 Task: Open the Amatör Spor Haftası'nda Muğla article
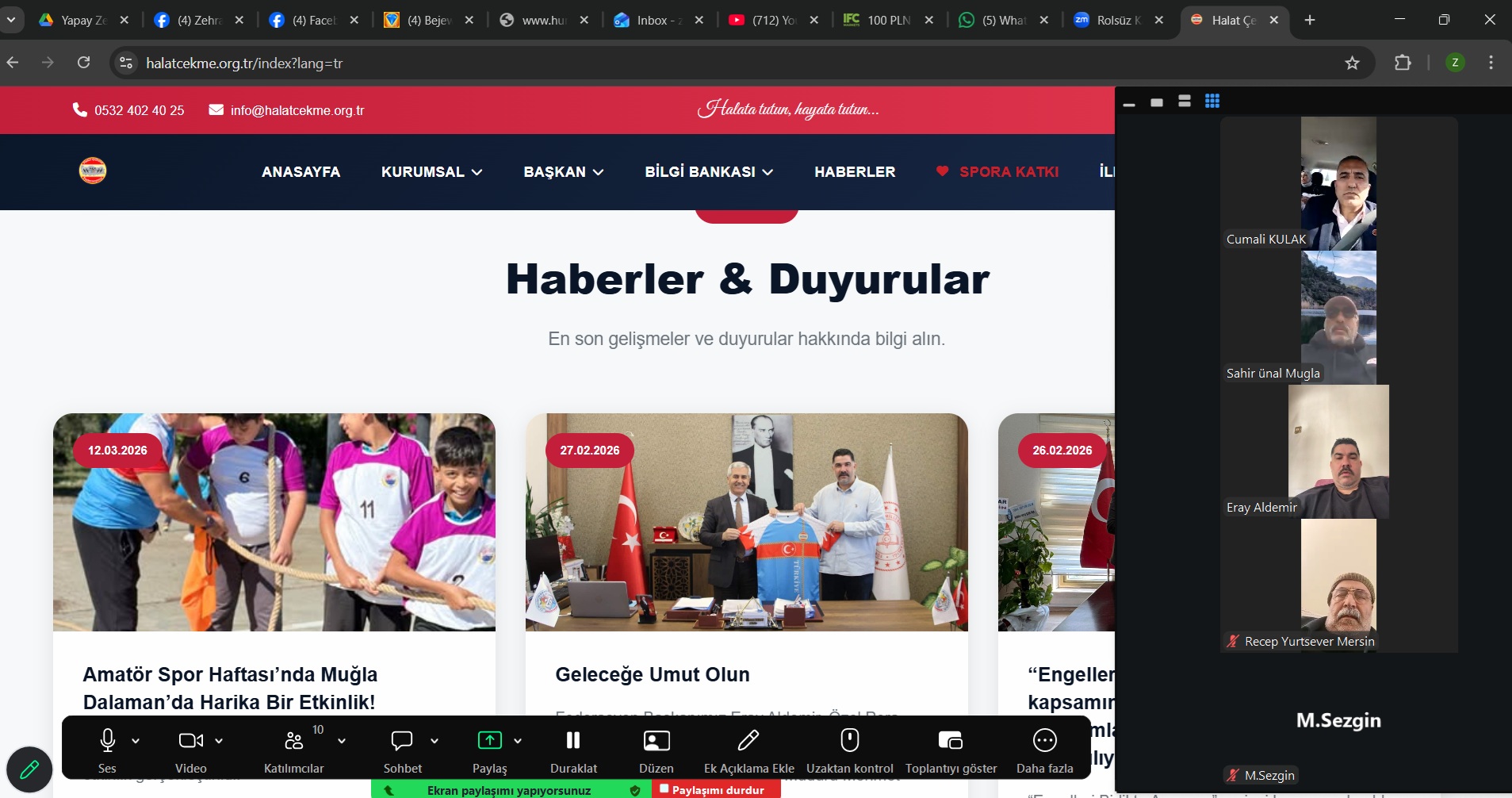(x=230, y=688)
